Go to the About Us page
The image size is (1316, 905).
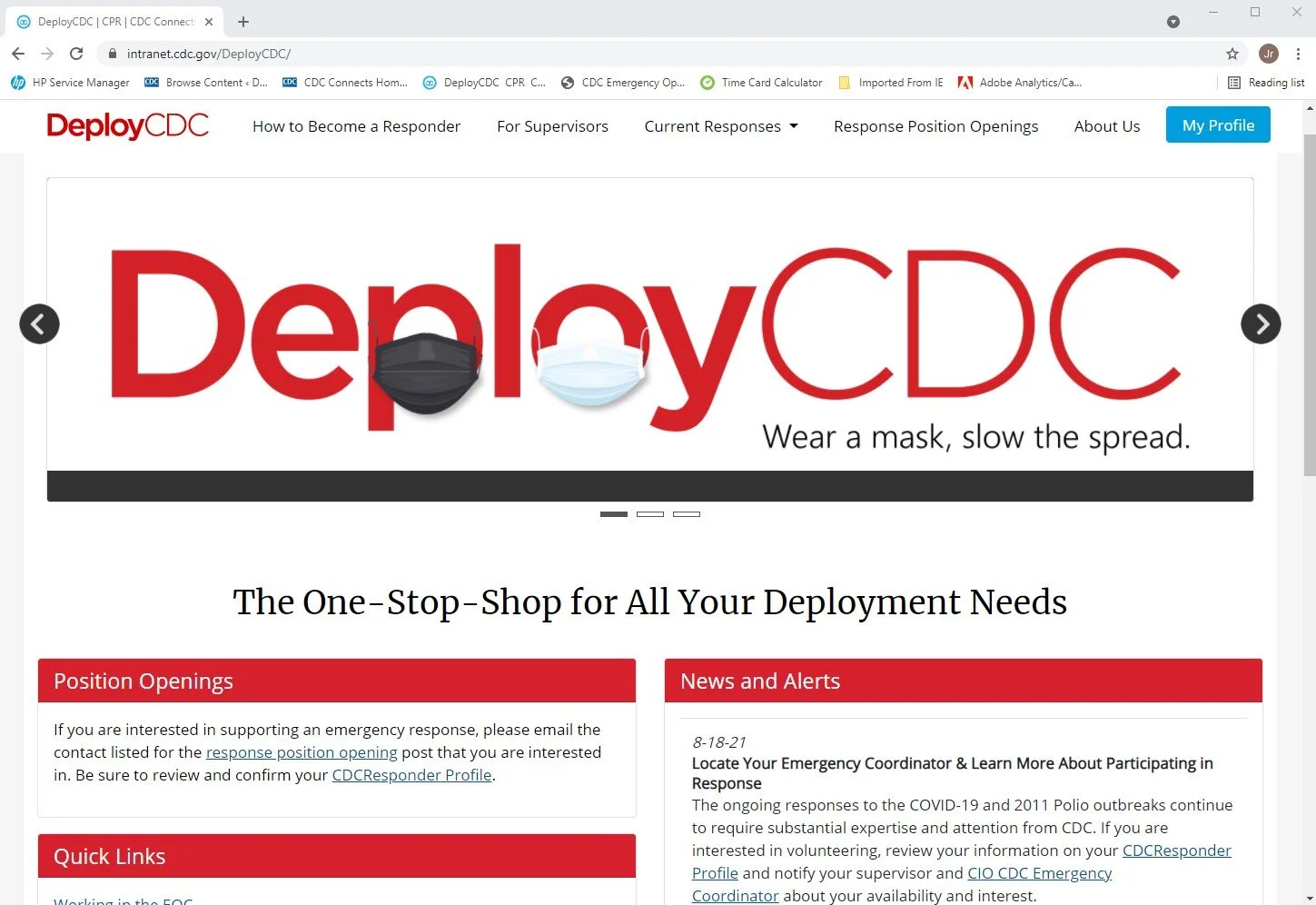coord(1107,126)
